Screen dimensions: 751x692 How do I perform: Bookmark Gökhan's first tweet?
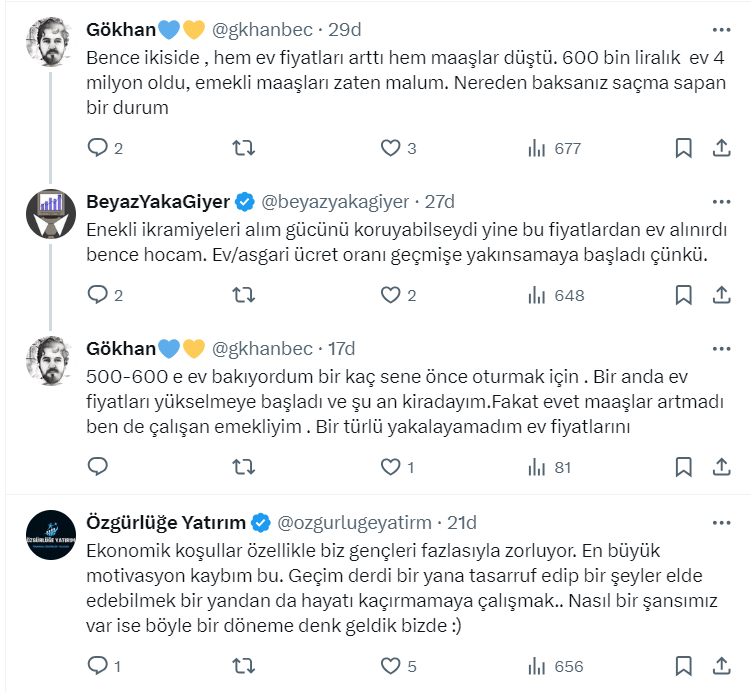[x=683, y=148]
